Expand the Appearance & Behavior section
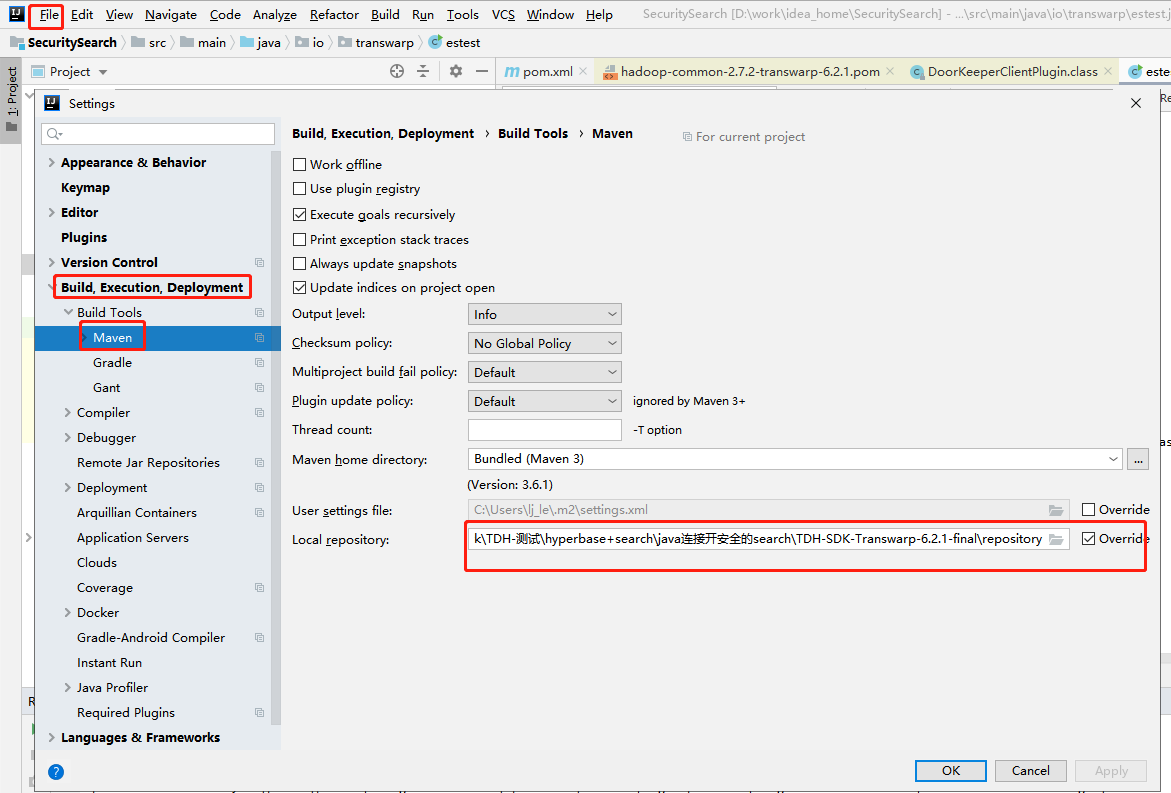Image resolution: width=1171 pixels, height=793 pixels. pyautogui.click(x=52, y=163)
